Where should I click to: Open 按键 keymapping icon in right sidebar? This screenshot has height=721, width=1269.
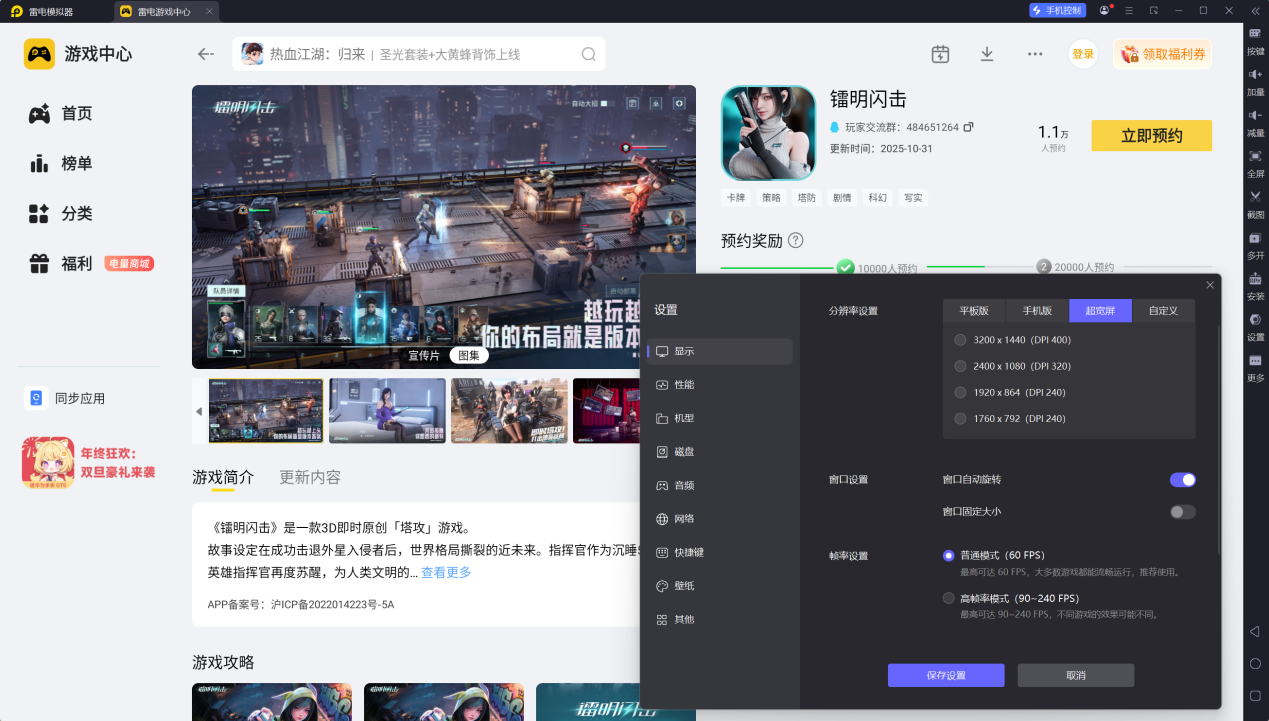pos(1255,34)
